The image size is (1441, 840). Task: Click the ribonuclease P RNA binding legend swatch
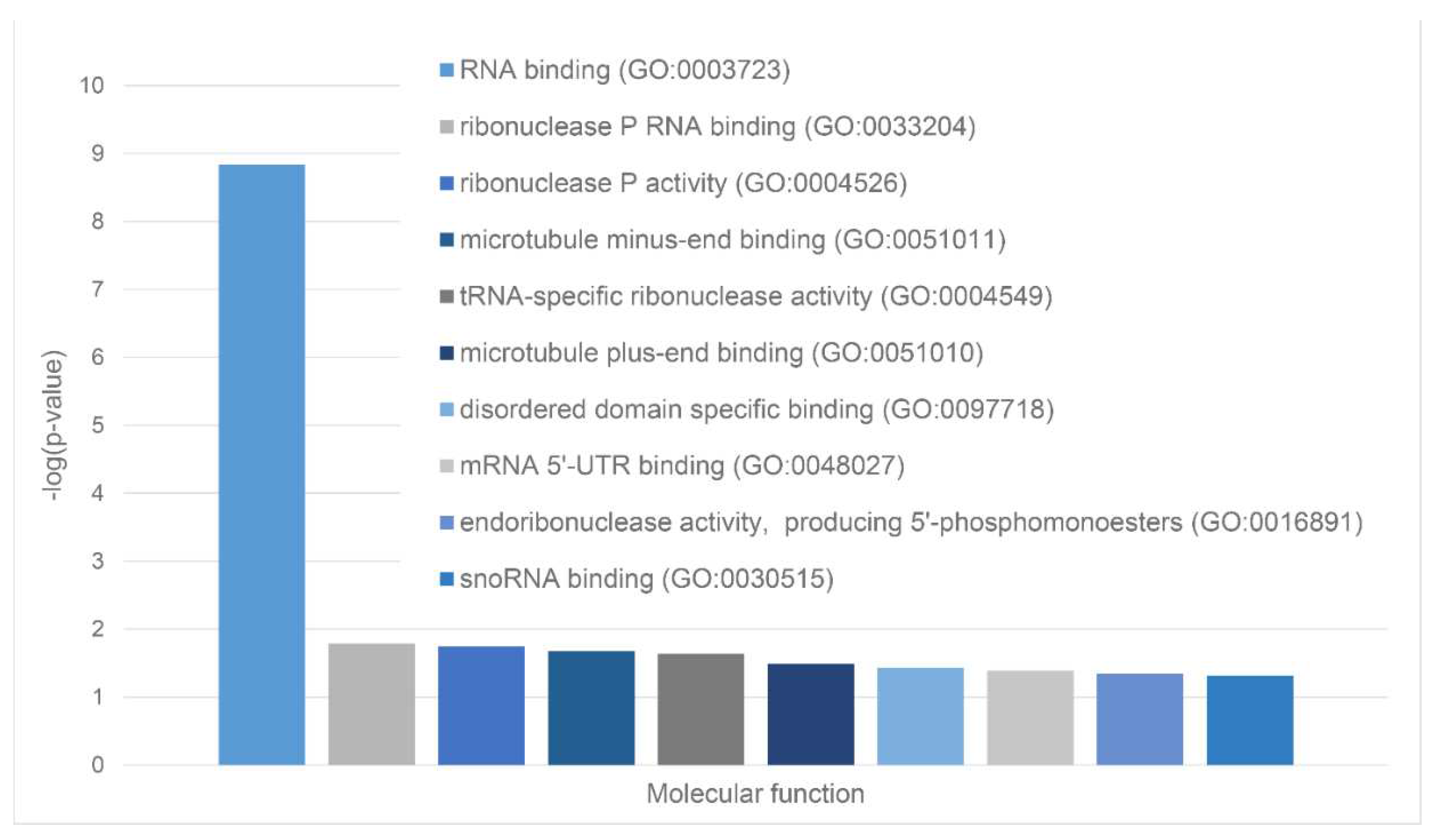tap(447, 127)
